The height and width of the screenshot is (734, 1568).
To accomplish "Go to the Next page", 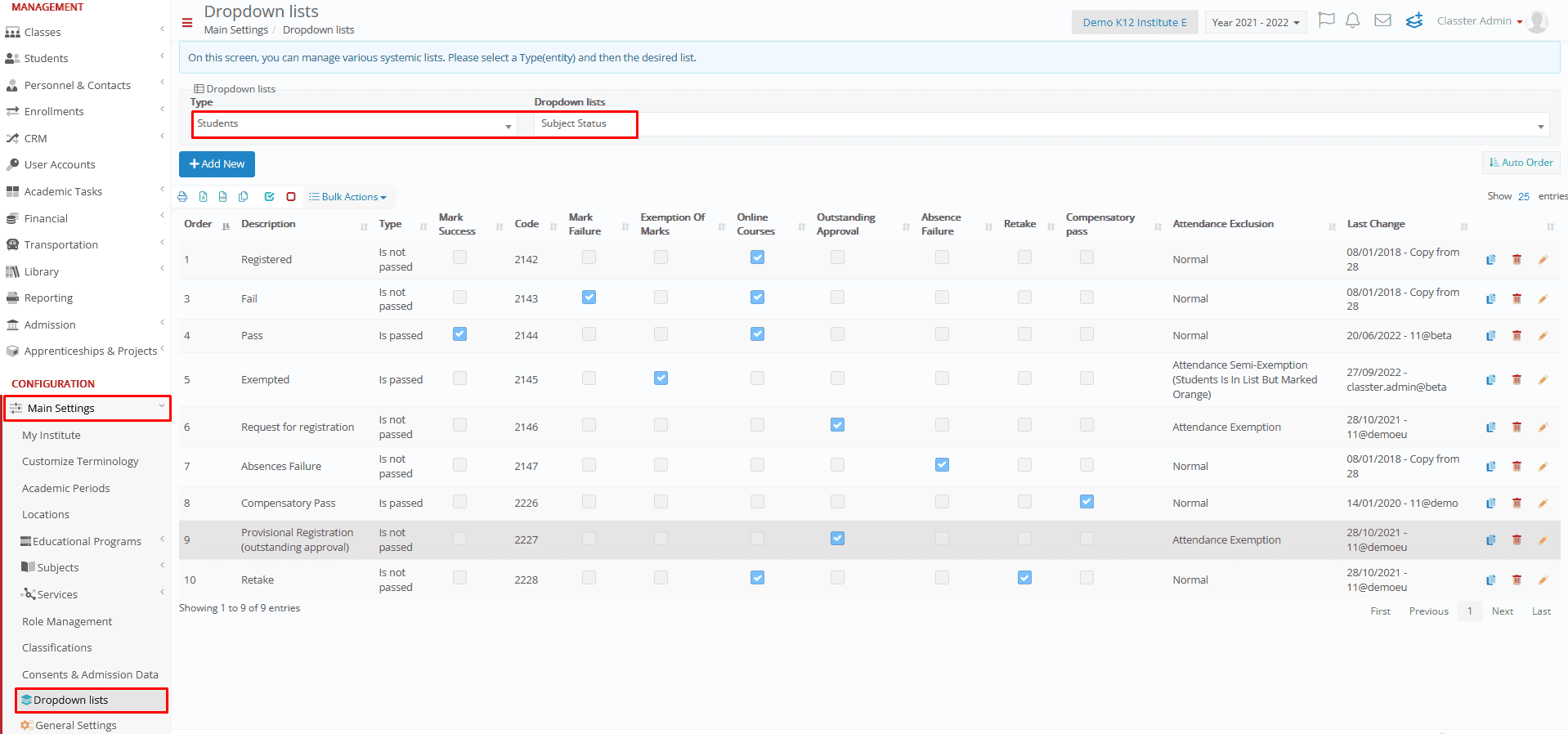I will click(x=1503, y=611).
